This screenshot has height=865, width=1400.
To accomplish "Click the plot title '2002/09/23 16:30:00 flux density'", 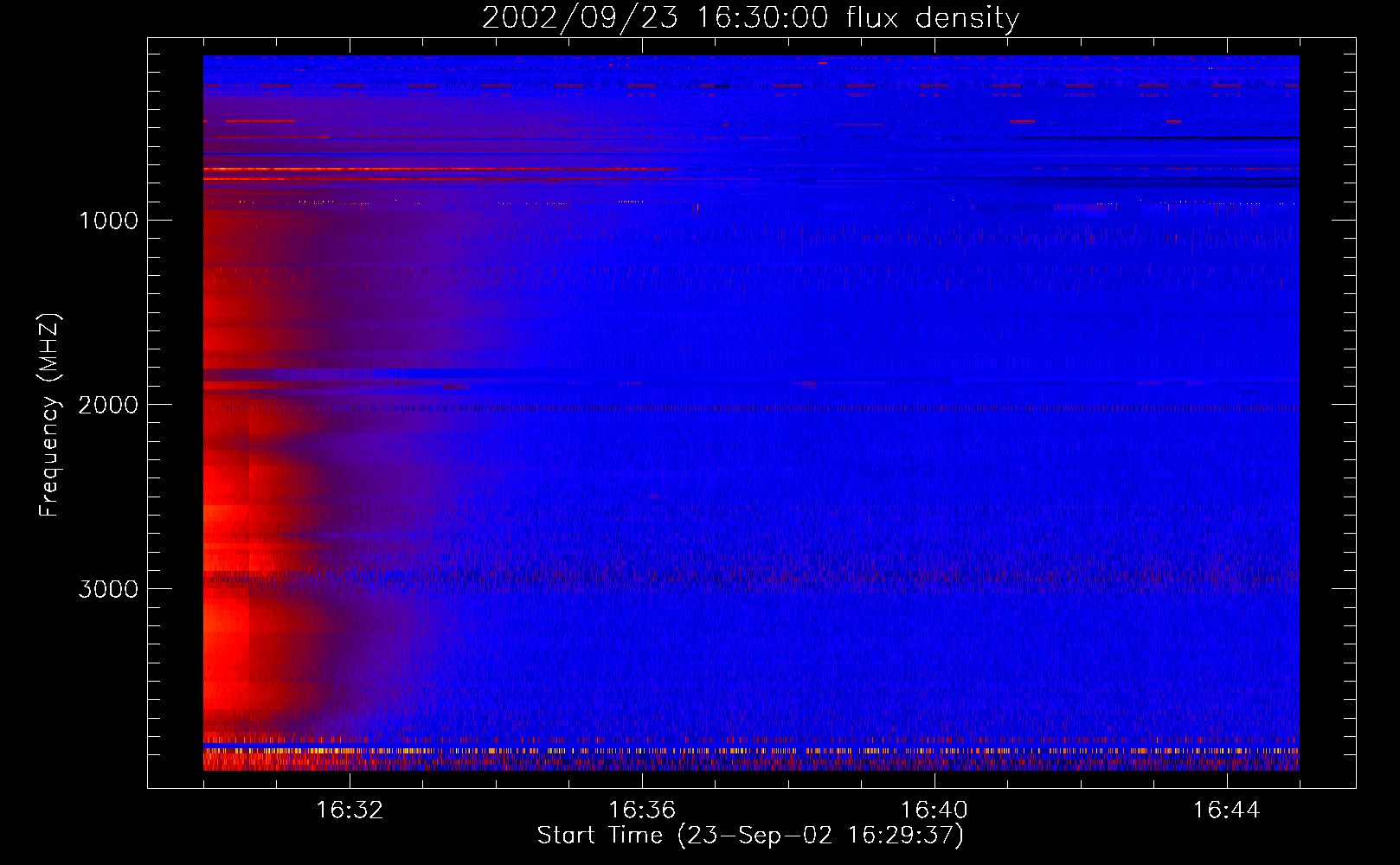I will [x=750, y=18].
